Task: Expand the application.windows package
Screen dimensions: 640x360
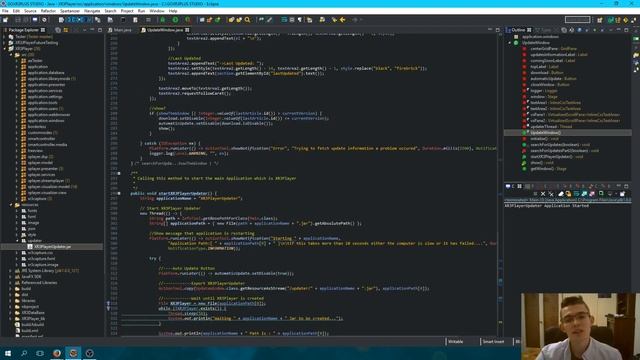Action: (17, 121)
